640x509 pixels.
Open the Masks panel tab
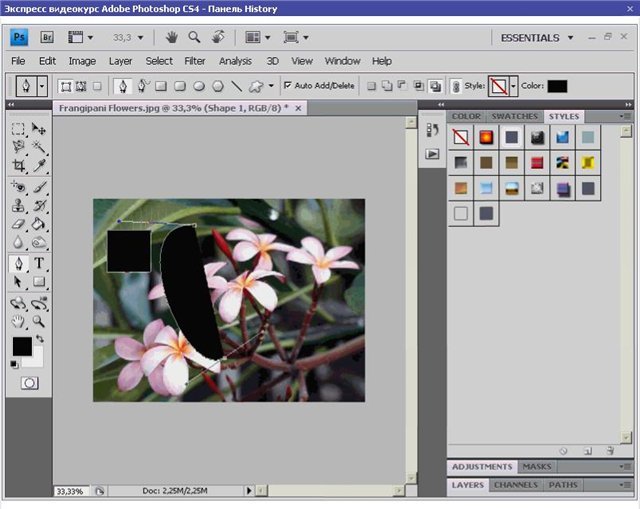click(537, 467)
